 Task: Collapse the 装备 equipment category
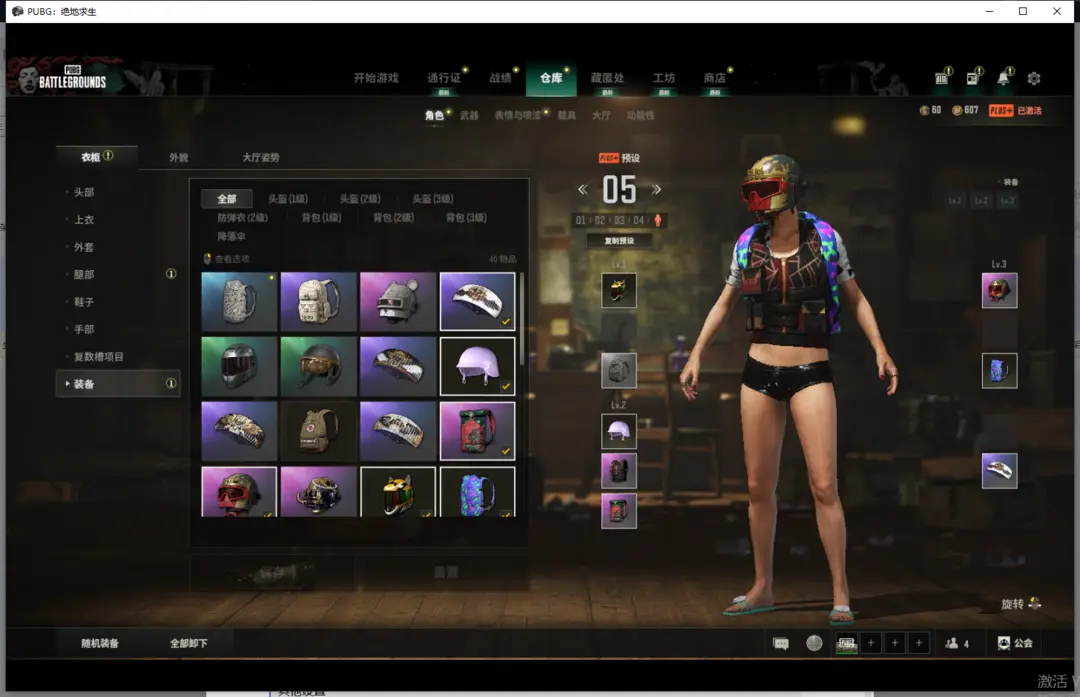(118, 384)
